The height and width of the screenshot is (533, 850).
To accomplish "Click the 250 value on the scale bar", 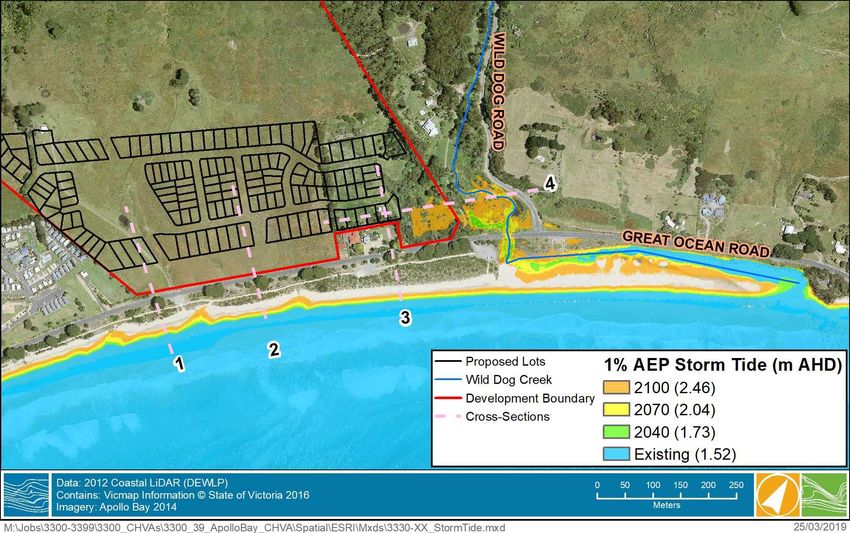I will (736, 485).
